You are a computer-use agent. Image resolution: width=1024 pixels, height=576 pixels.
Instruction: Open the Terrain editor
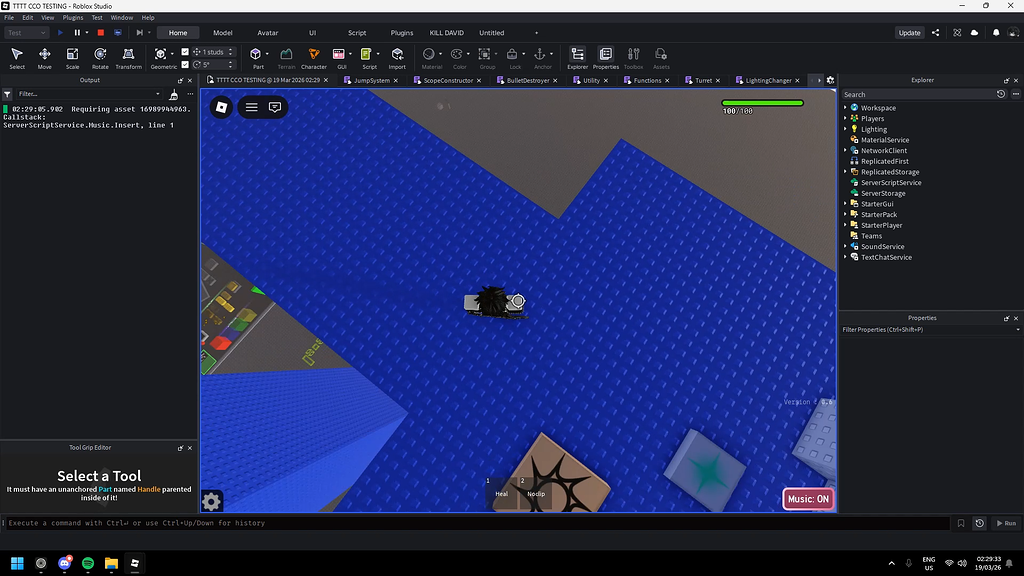[x=286, y=57]
